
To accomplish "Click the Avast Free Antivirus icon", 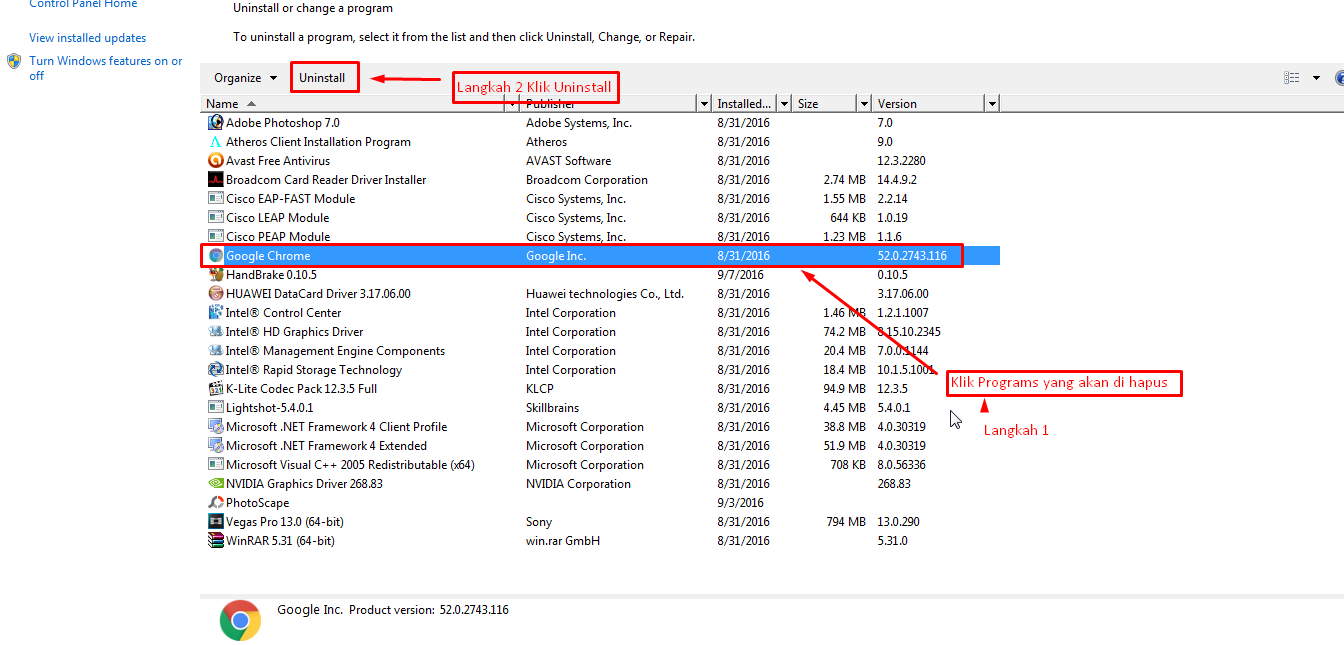I will pyautogui.click(x=215, y=161).
